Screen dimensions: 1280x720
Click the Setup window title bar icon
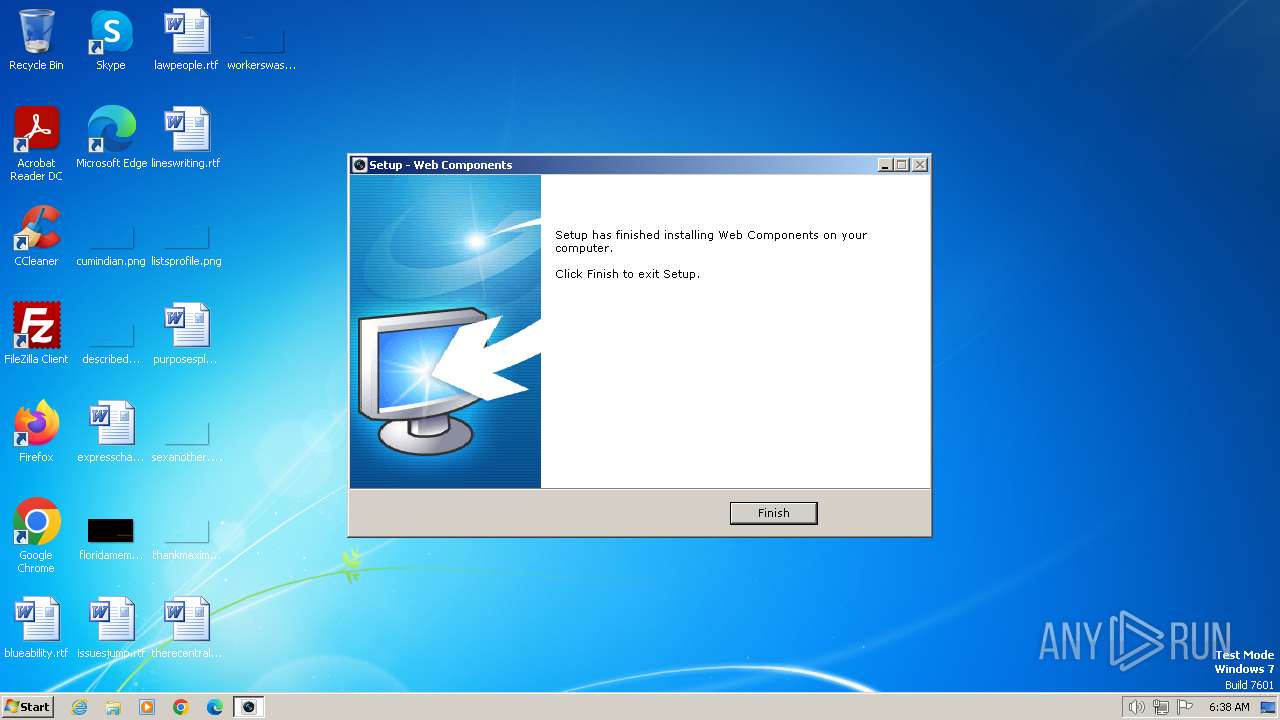click(360, 165)
